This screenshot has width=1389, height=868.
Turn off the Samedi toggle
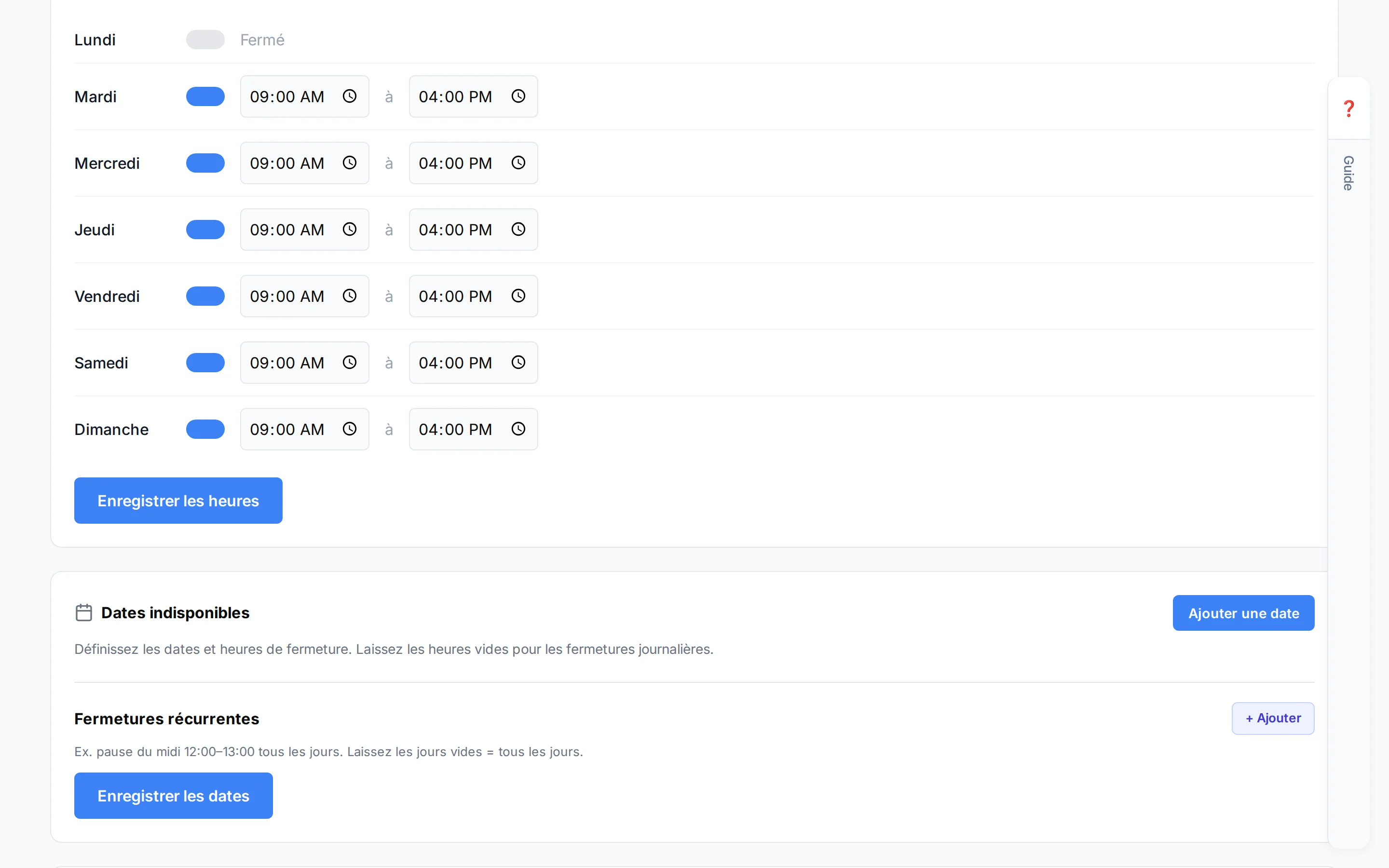205,363
